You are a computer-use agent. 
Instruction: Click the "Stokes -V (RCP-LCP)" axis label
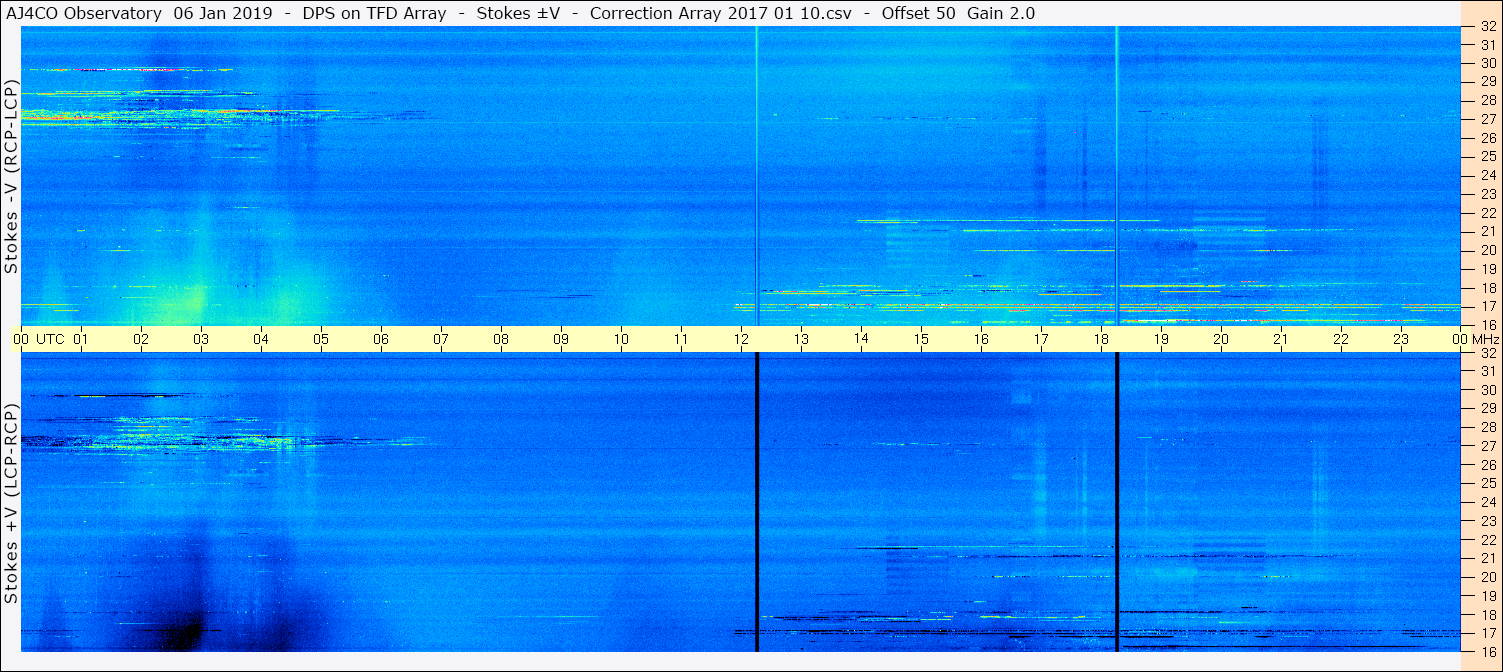point(12,176)
